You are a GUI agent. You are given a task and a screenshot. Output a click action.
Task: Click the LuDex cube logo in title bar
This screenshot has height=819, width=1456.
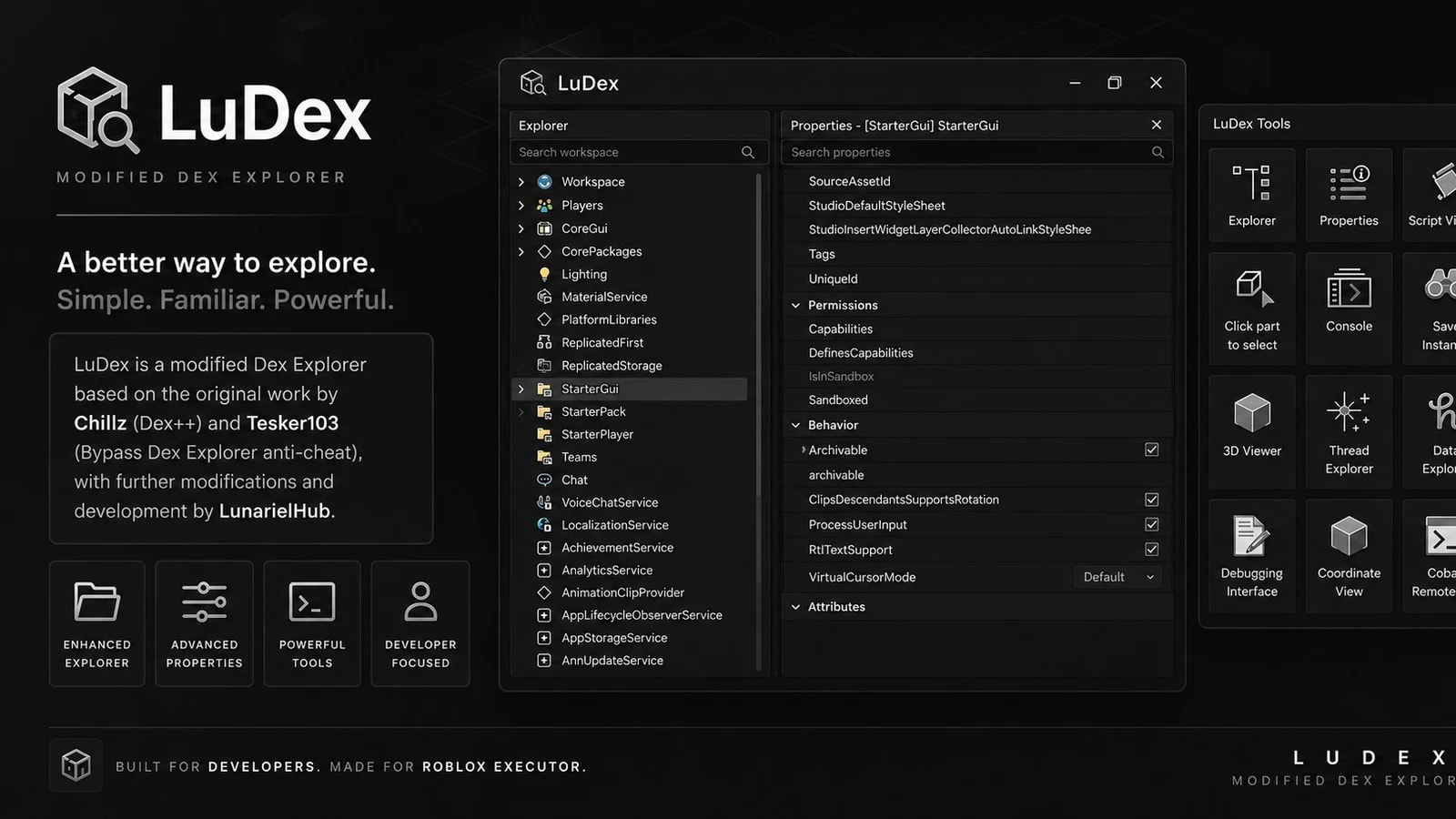click(532, 83)
